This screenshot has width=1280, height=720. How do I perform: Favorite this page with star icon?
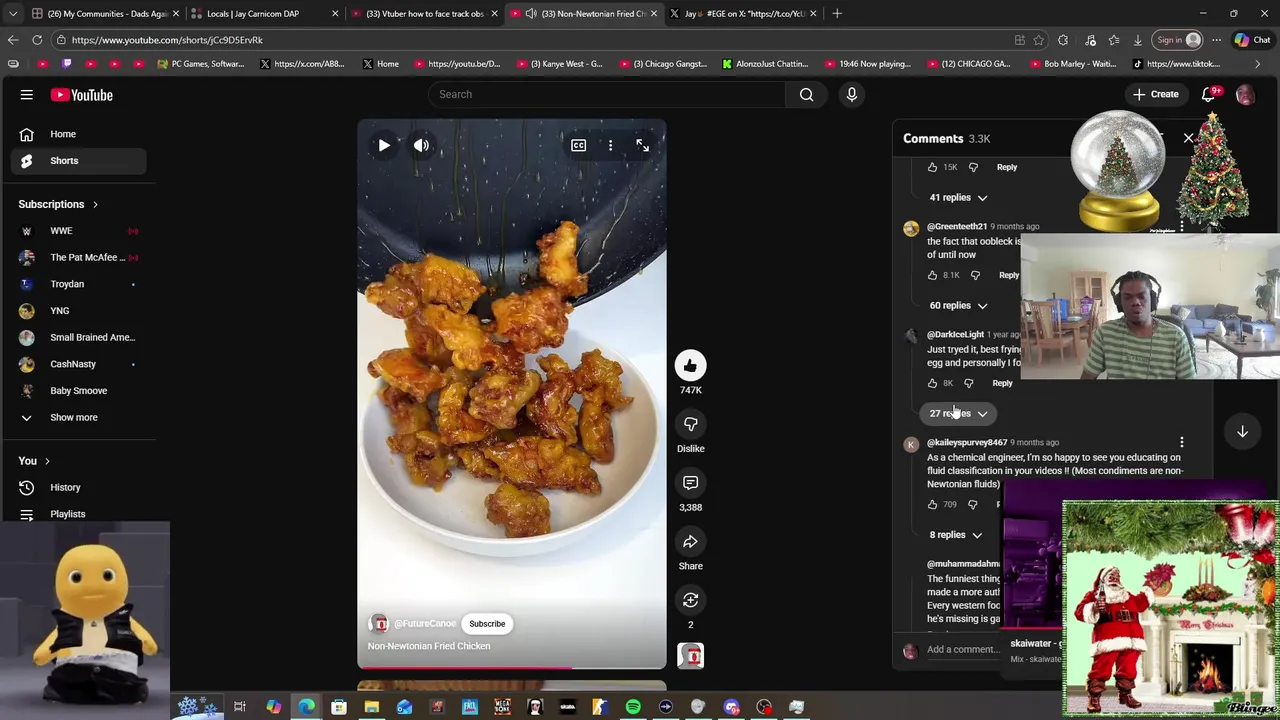pyautogui.click(x=1039, y=40)
